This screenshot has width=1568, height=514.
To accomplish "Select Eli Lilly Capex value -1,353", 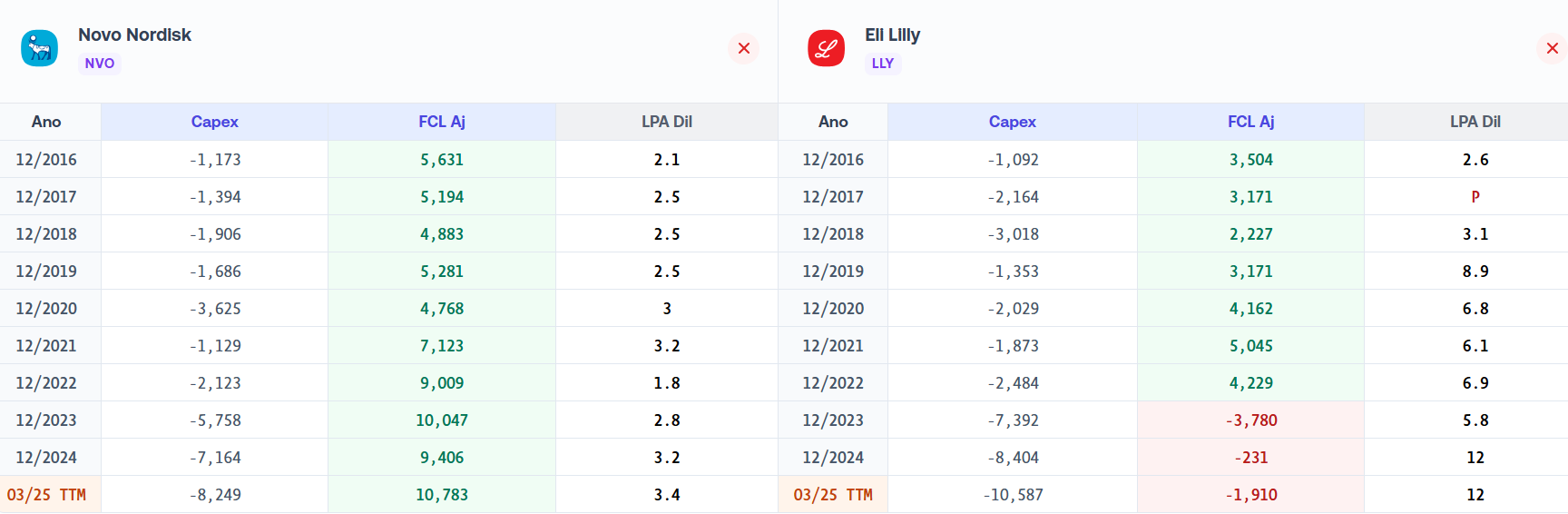I will [1013, 272].
